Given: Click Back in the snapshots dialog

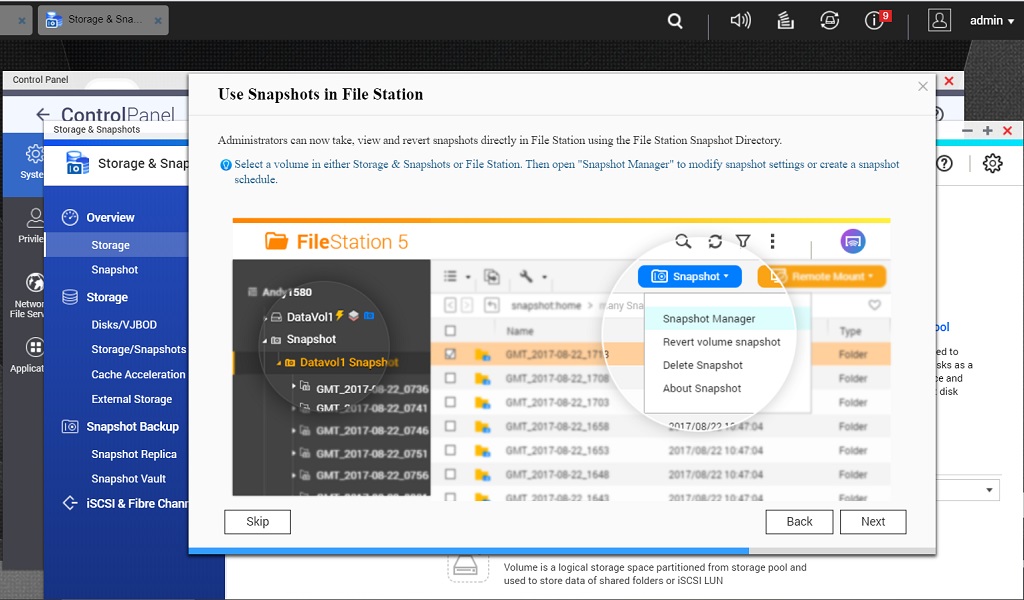Looking at the screenshot, I should tap(799, 522).
